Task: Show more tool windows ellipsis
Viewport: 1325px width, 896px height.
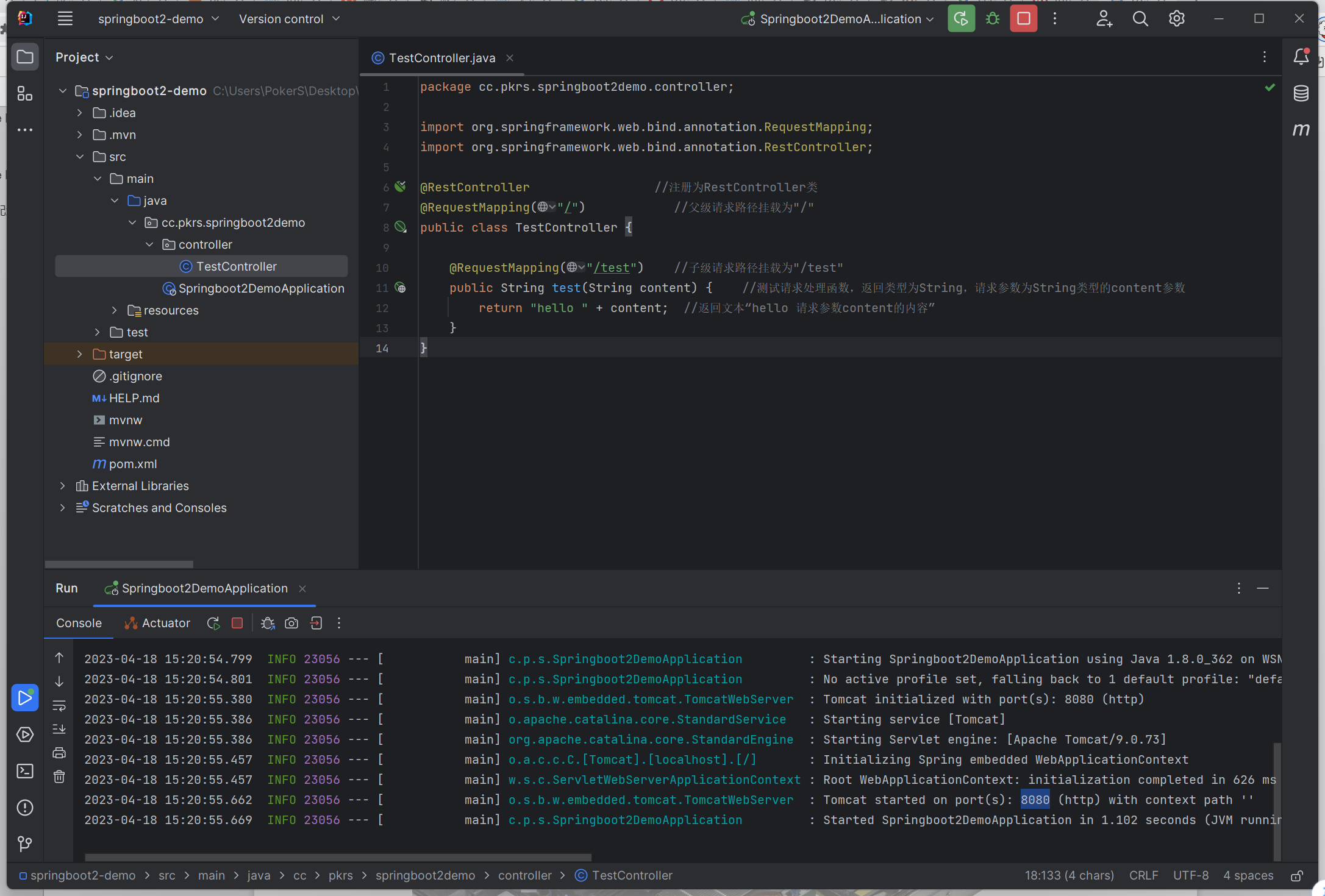Action: (x=25, y=130)
